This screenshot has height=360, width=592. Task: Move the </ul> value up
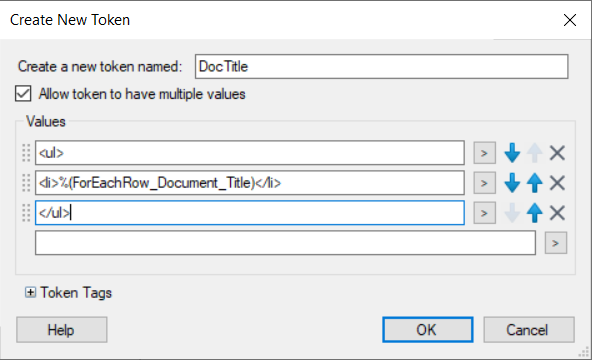pos(535,213)
